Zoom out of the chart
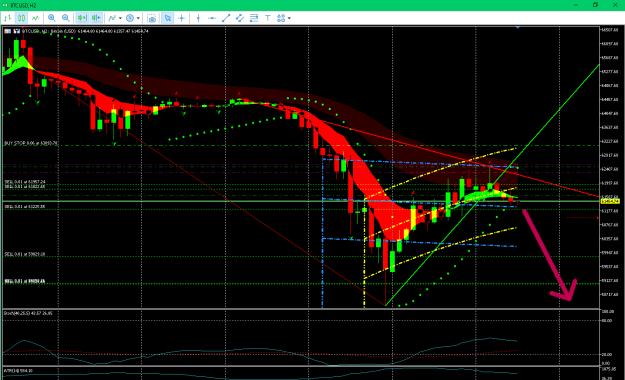The image size is (625, 380). point(66,18)
